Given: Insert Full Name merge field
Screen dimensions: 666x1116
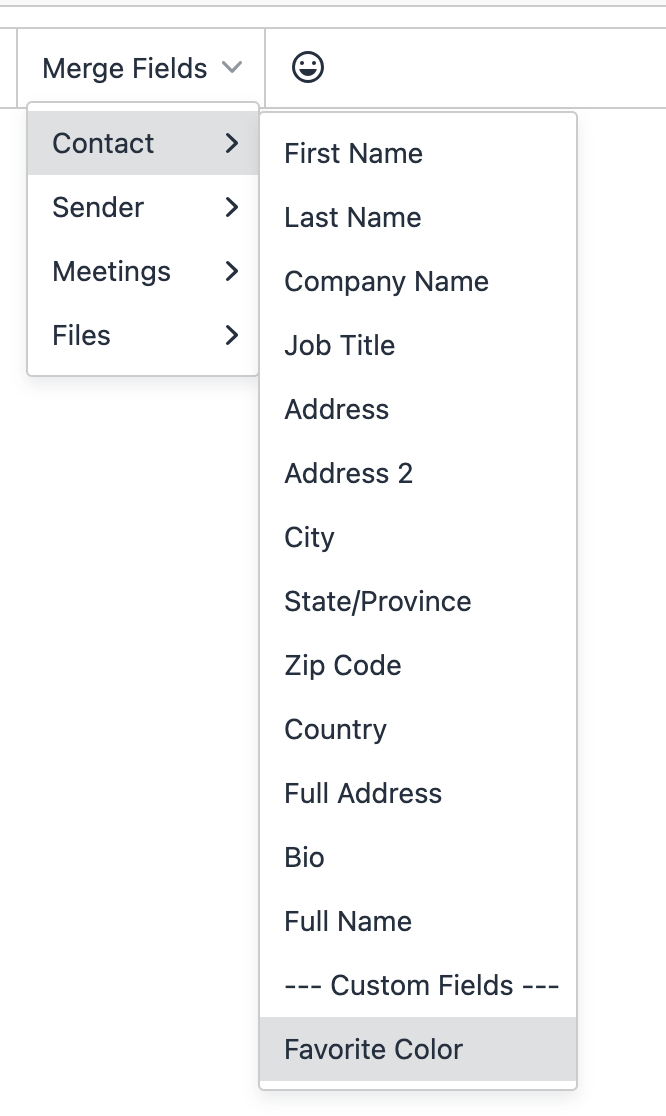Looking at the screenshot, I should (418, 922).
